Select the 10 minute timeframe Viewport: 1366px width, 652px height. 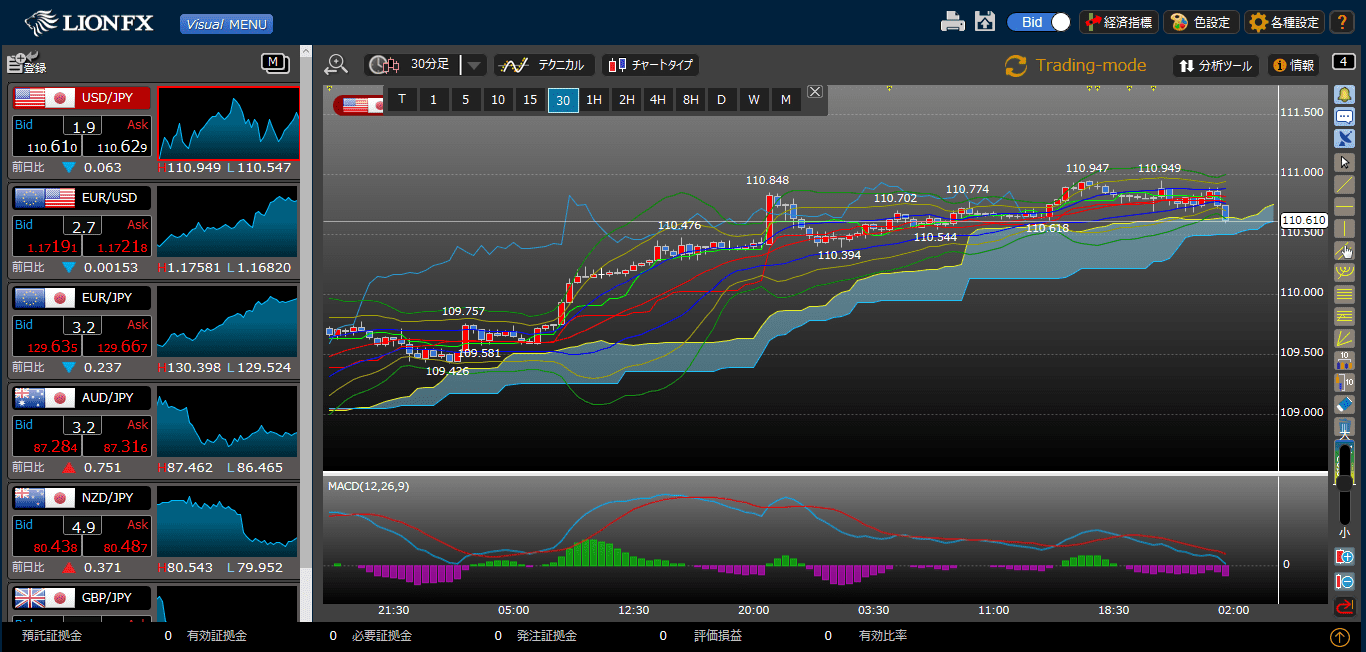pos(498,100)
